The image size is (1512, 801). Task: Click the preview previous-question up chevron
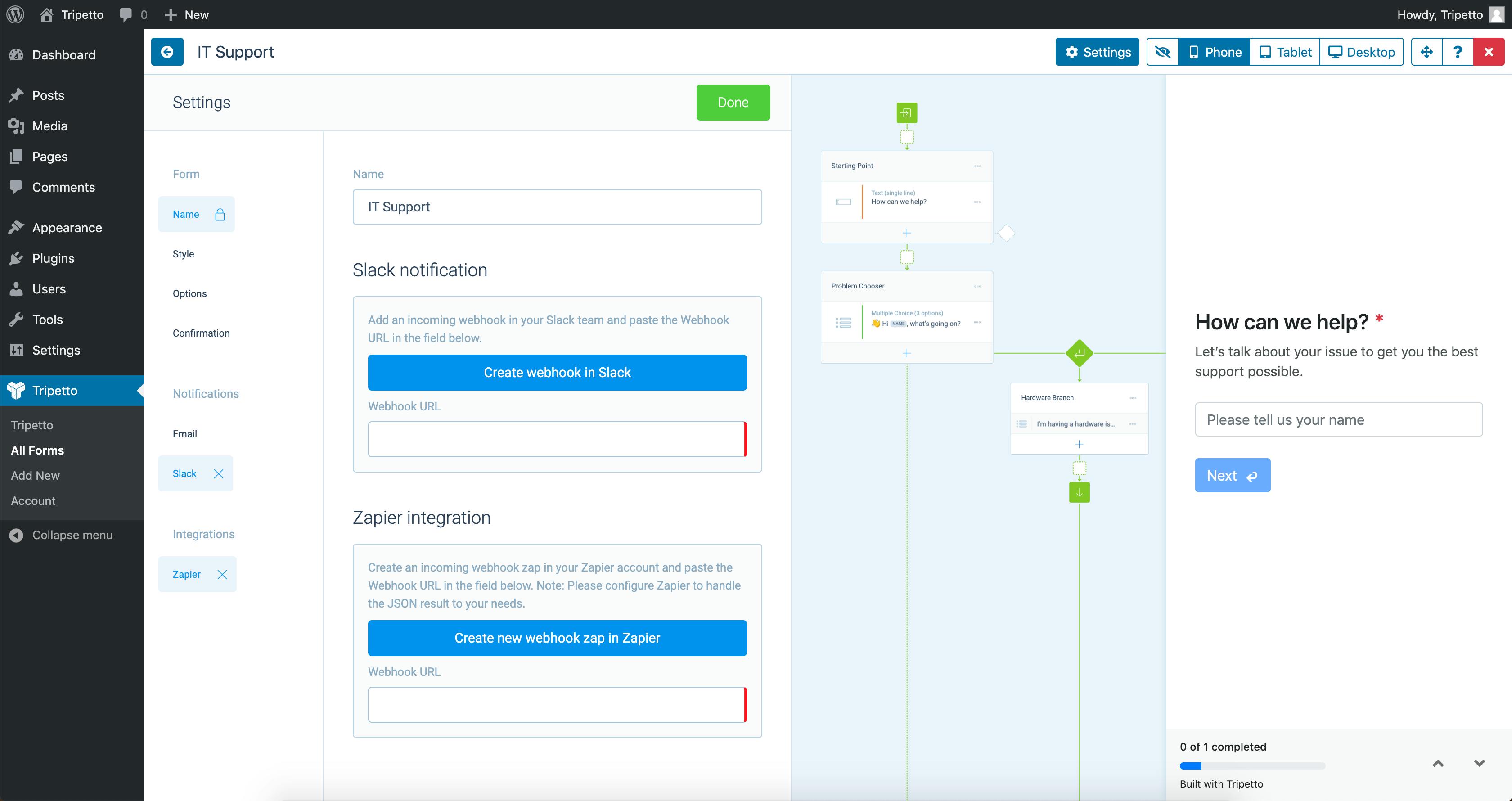click(1438, 764)
